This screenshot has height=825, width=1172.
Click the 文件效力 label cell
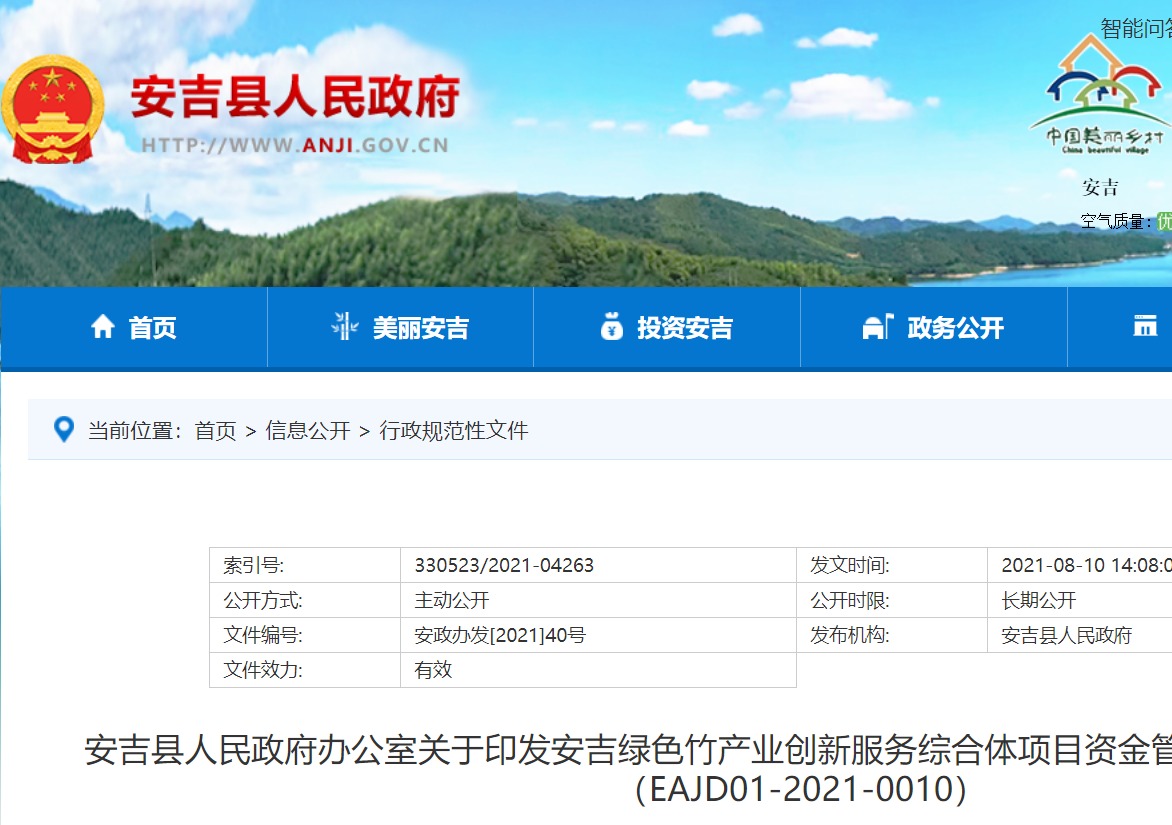[x=305, y=670]
